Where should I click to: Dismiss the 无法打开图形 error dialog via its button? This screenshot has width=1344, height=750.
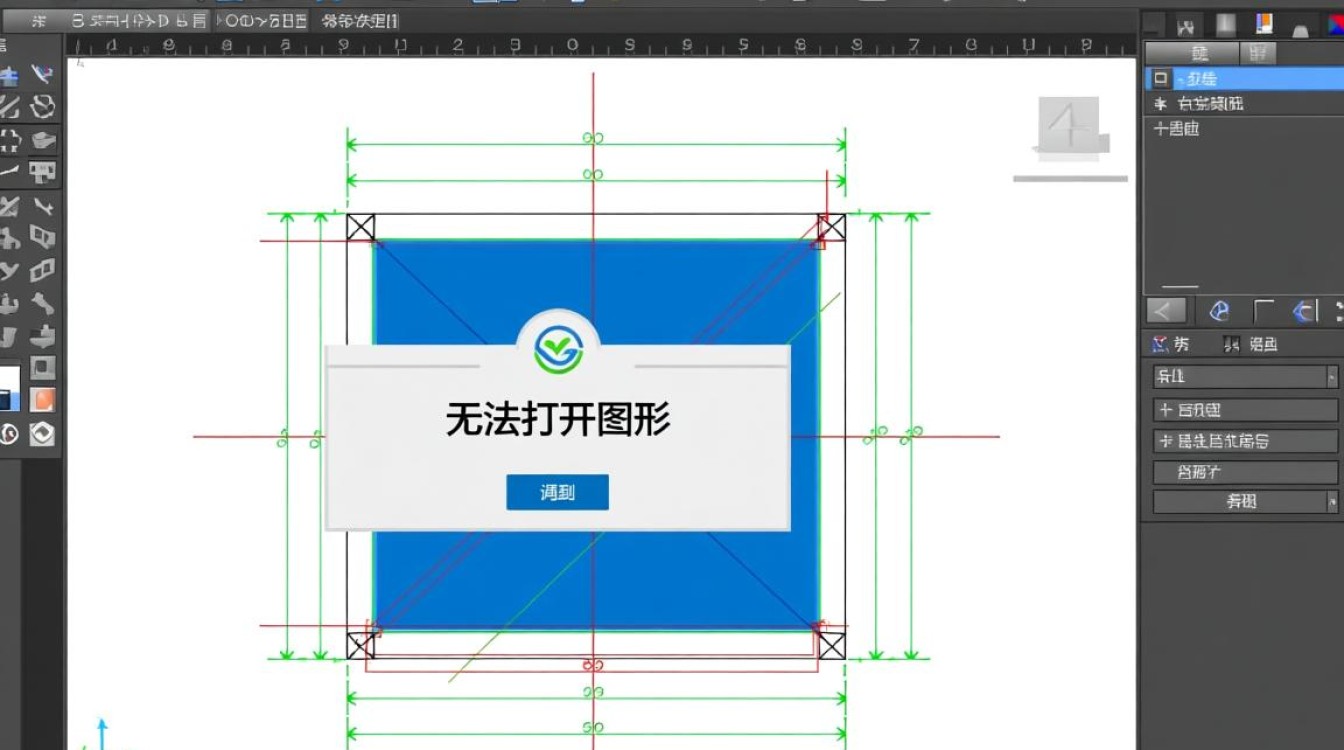(557, 491)
